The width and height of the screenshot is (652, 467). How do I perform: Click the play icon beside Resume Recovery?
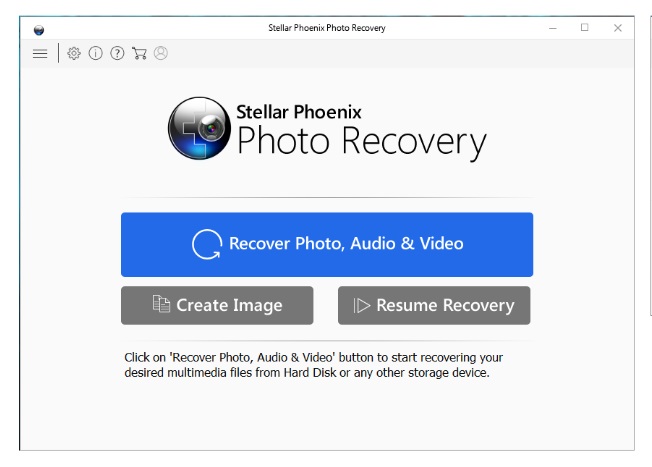point(361,305)
